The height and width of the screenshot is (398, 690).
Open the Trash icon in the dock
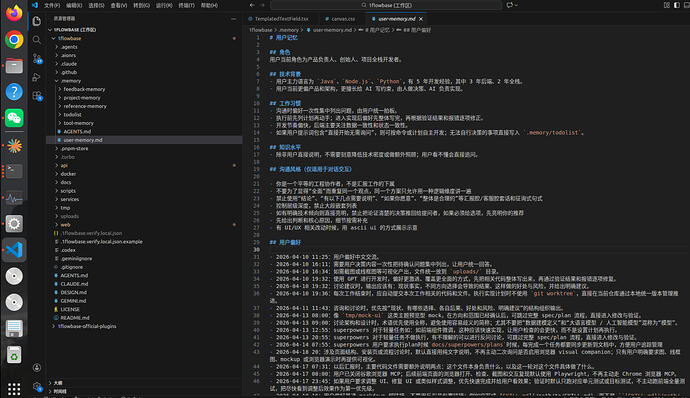[x=14, y=355]
